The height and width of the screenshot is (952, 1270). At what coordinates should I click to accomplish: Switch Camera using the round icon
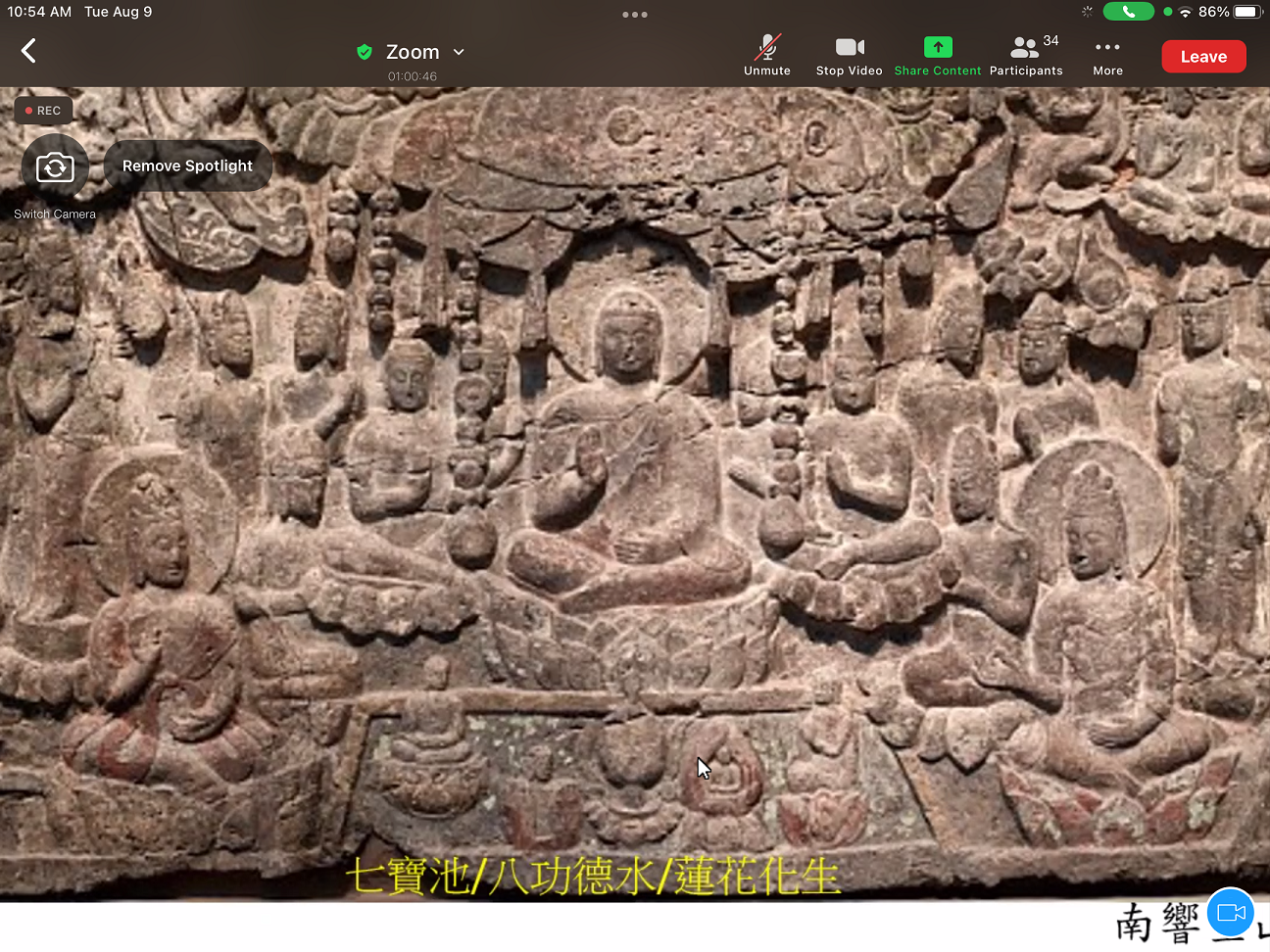coord(55,167)
